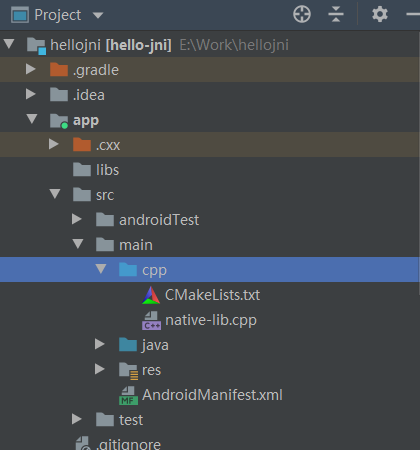This screenshot has width=420, height=450.
Task: Click the 'Project' view title
Action: (x=58, y=15)
